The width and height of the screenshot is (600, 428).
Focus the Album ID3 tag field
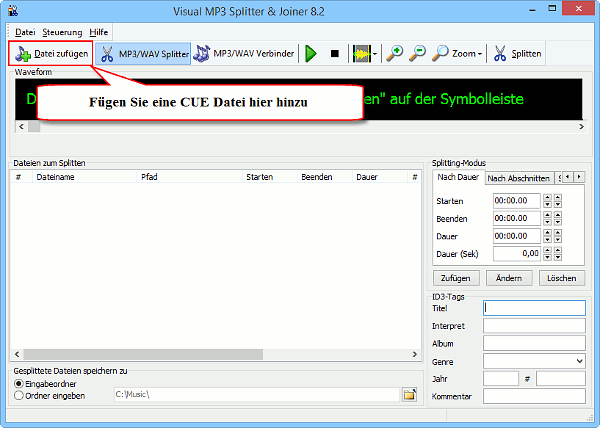(x=534, y=343)
